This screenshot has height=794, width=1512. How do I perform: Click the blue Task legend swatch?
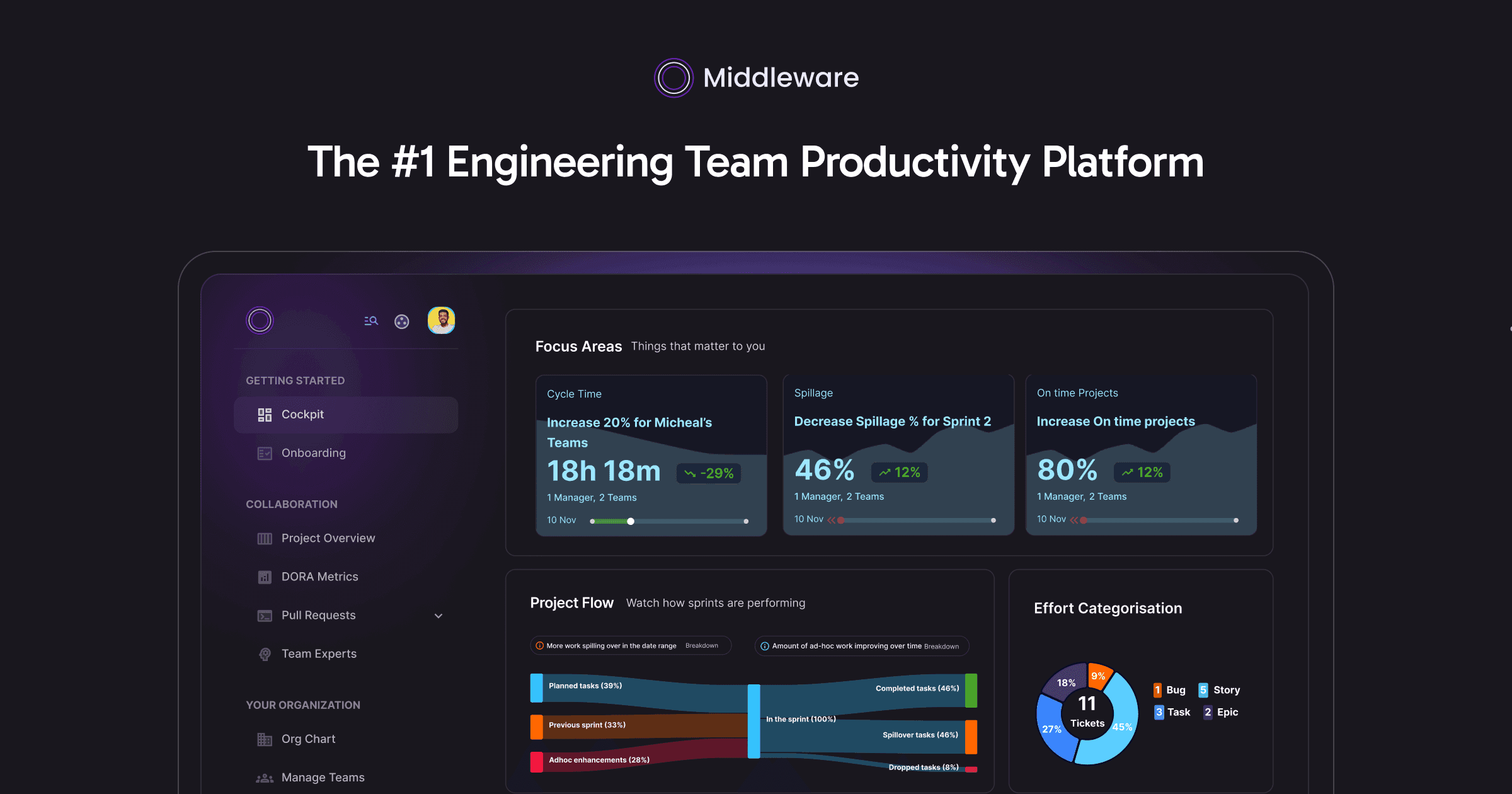(x=1159, y=712)
